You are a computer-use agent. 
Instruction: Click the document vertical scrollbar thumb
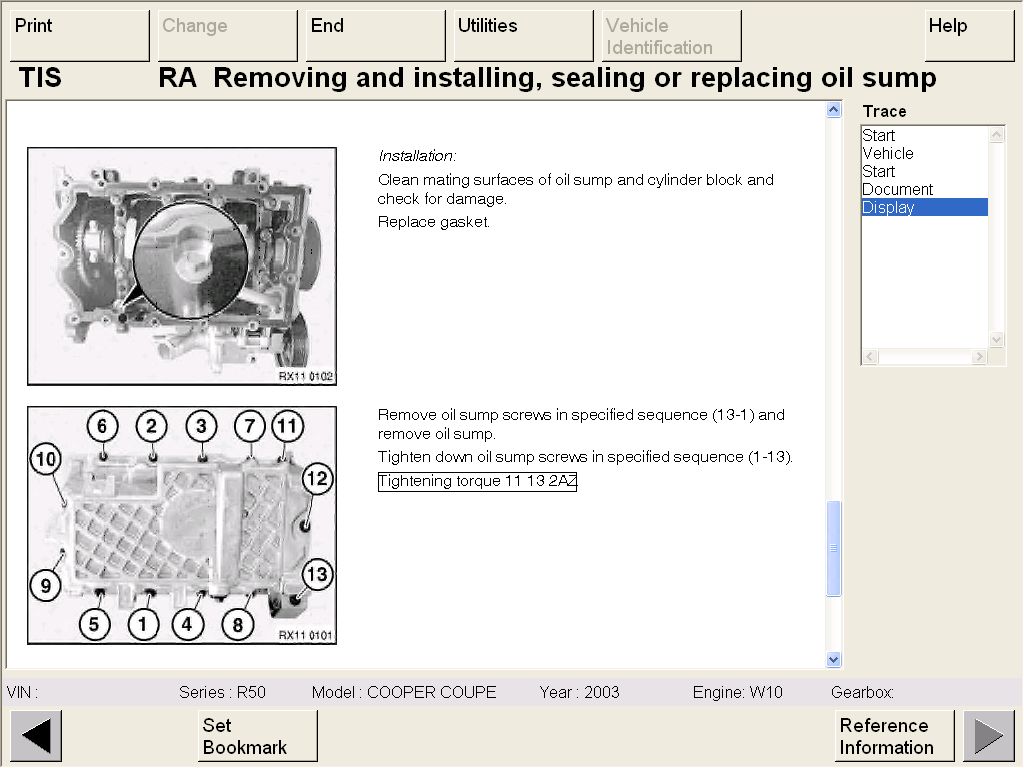834,548
